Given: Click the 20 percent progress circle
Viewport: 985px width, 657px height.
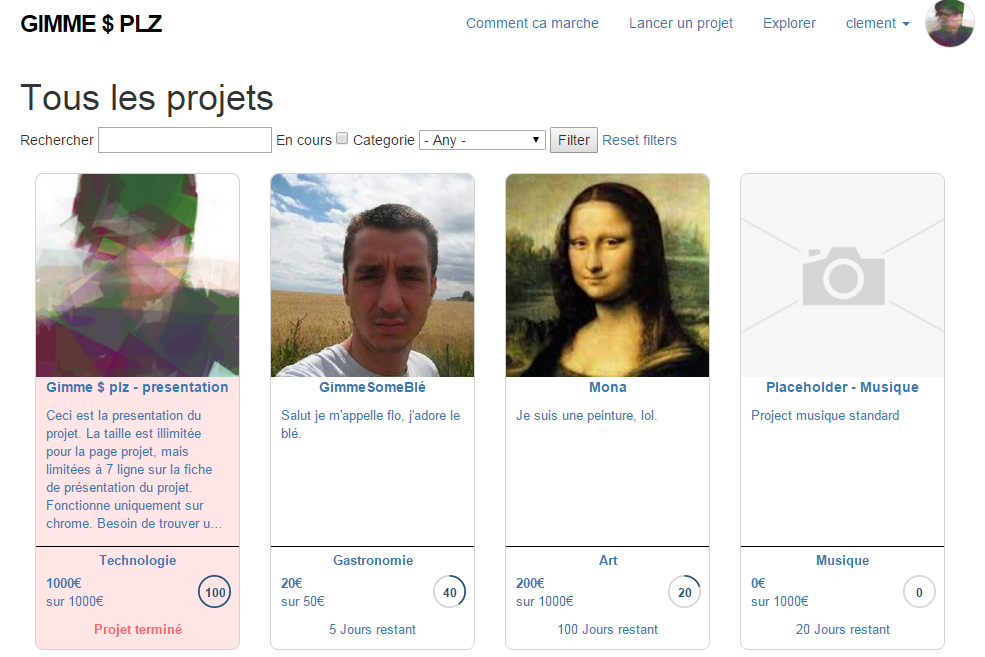Looking at the screenshot, I should click(x=685, y=592).
